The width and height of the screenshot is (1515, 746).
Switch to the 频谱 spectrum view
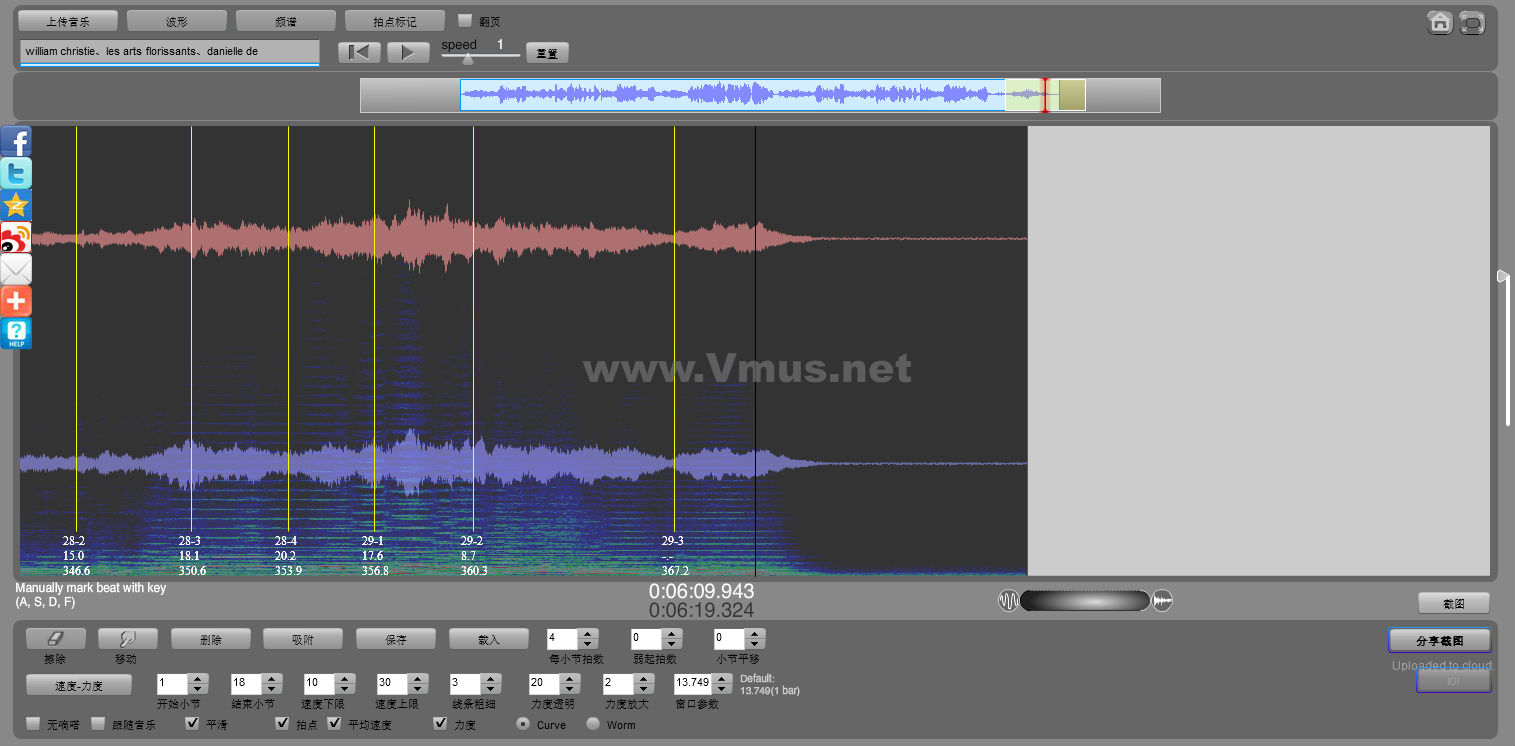(286, 21)
